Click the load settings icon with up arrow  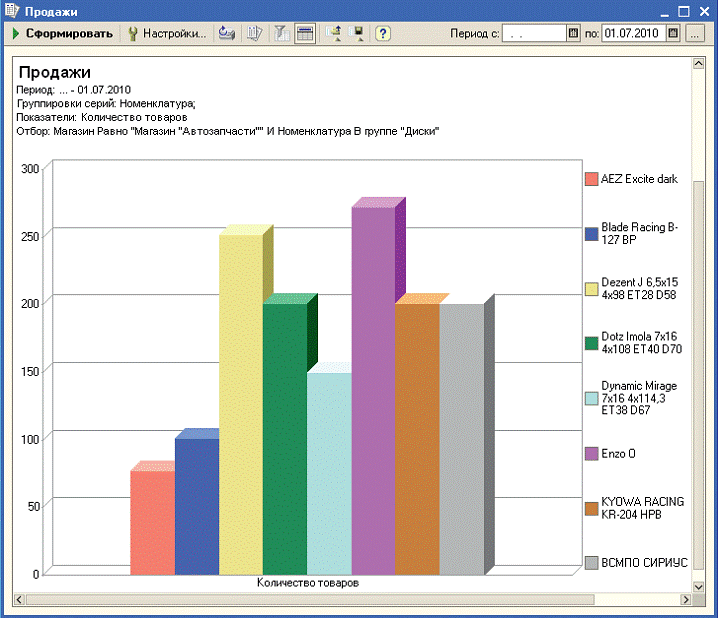pyautogui.click(x=334, y=33)
